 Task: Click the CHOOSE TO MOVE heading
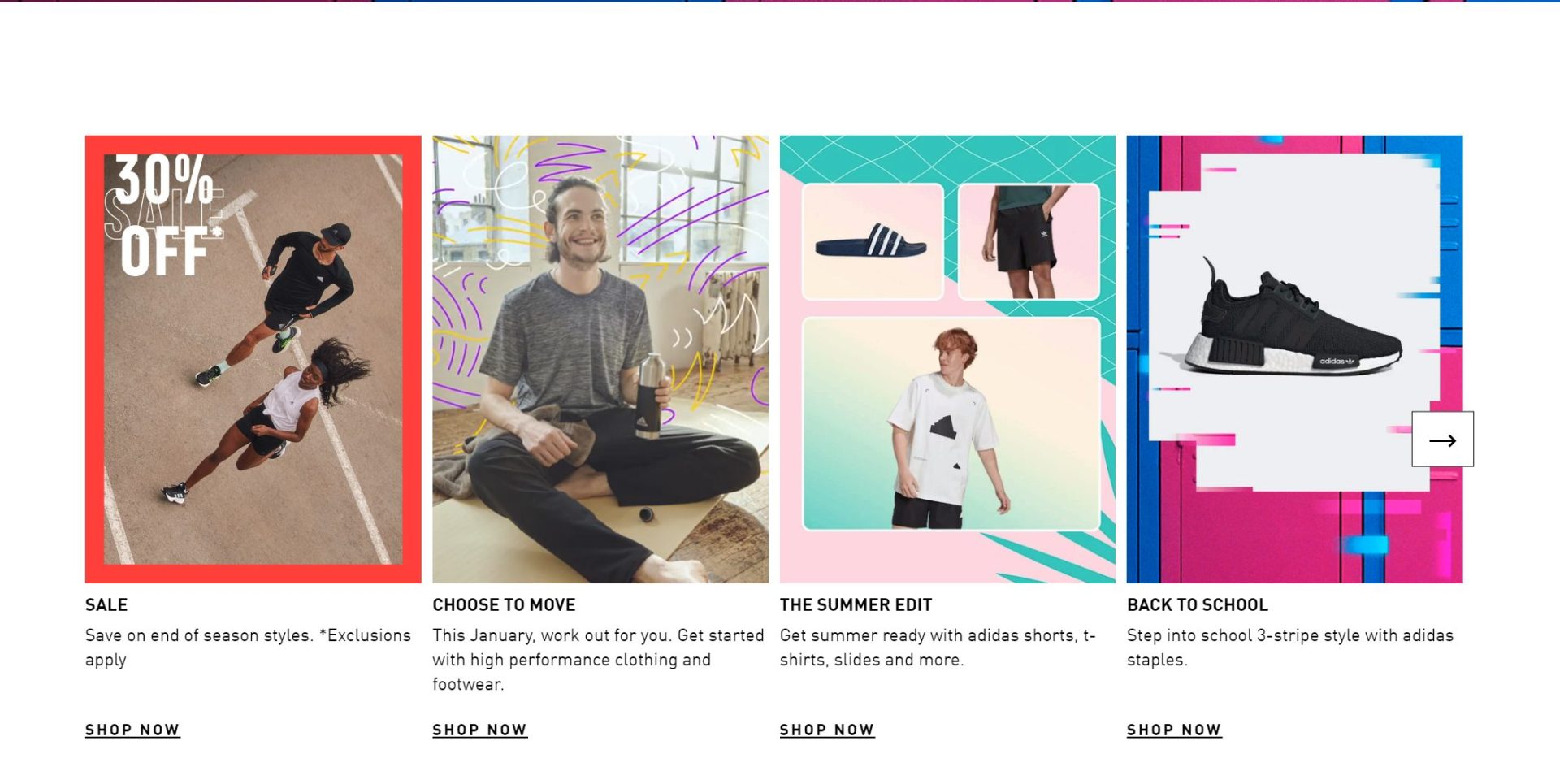(504, 605)
